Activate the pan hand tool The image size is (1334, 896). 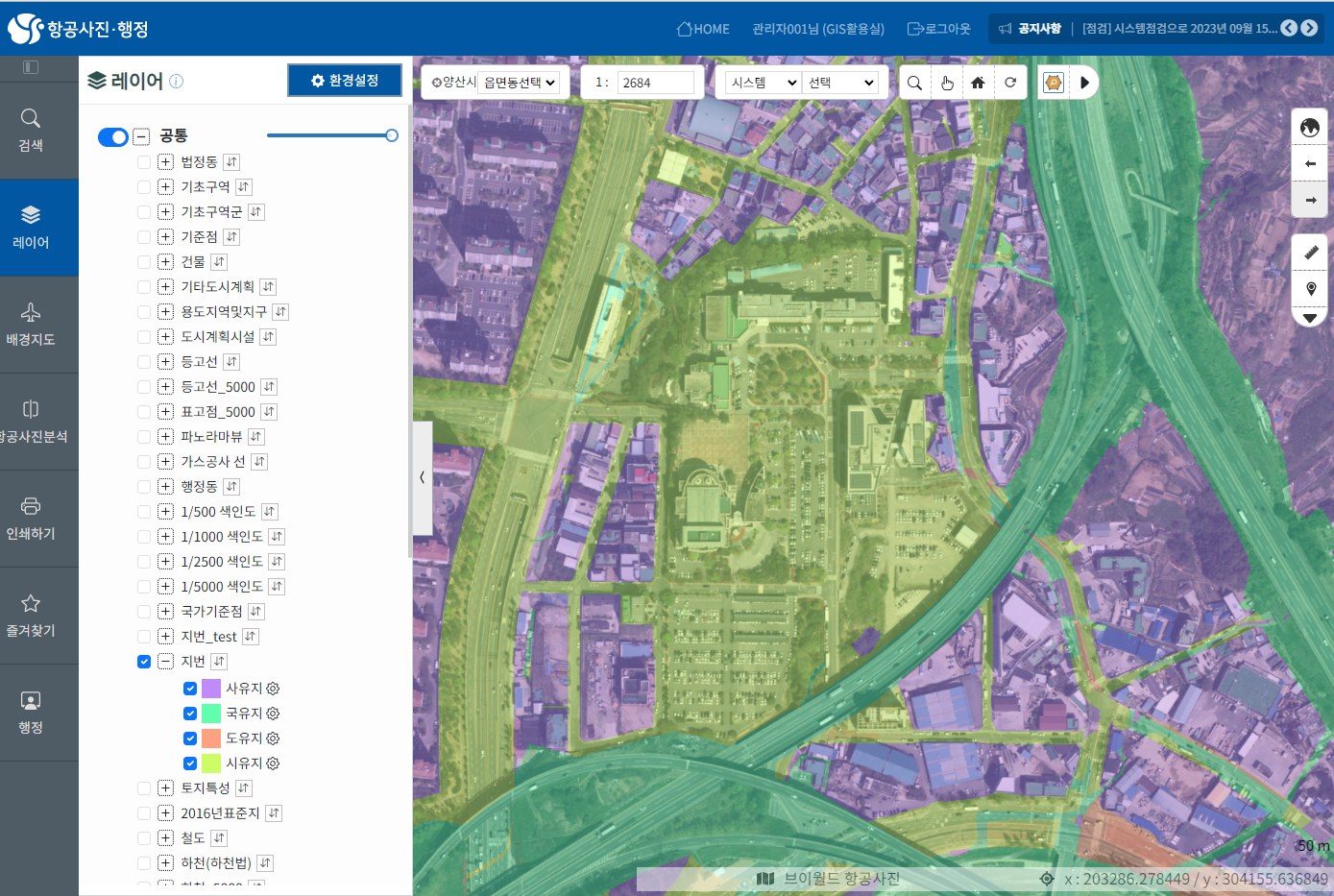[x=947, y=83]
